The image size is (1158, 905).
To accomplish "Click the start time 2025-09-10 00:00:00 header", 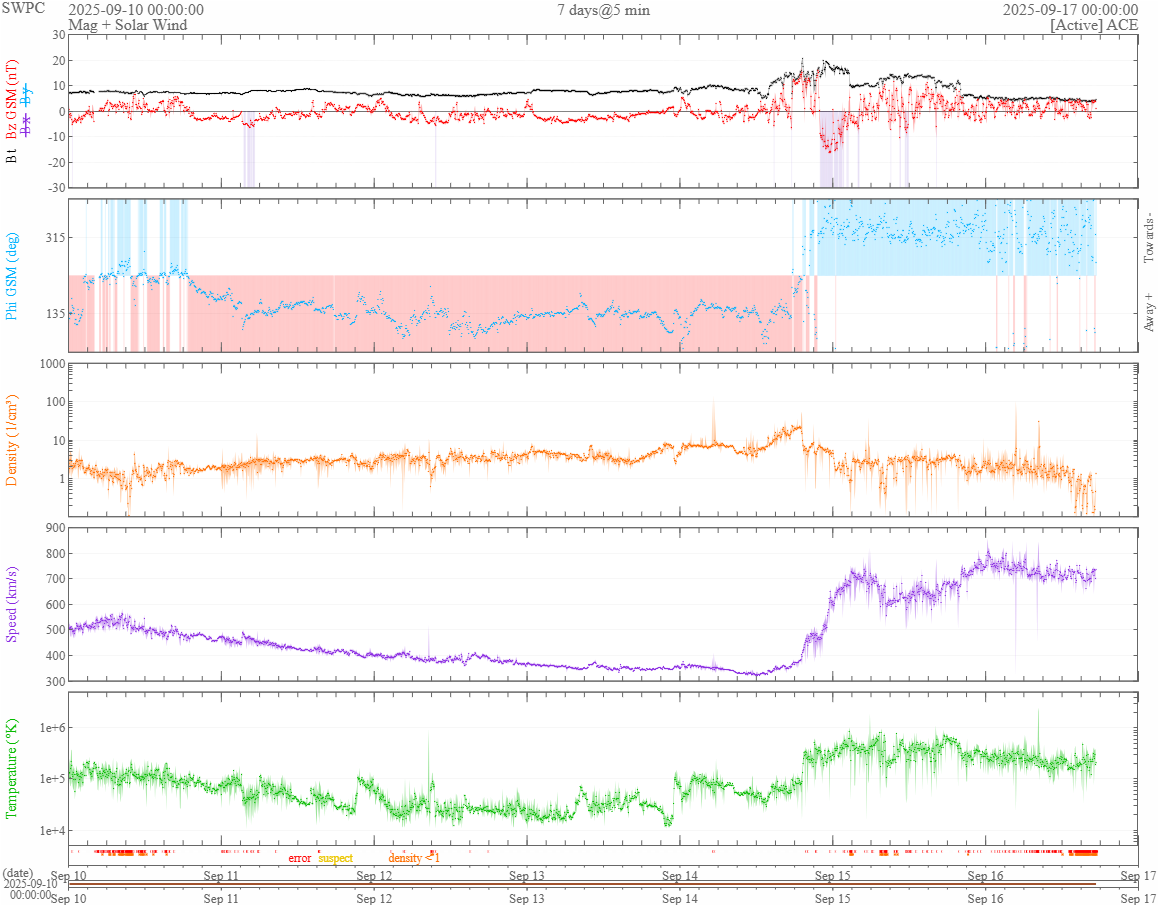I will (x=136, y=10).
